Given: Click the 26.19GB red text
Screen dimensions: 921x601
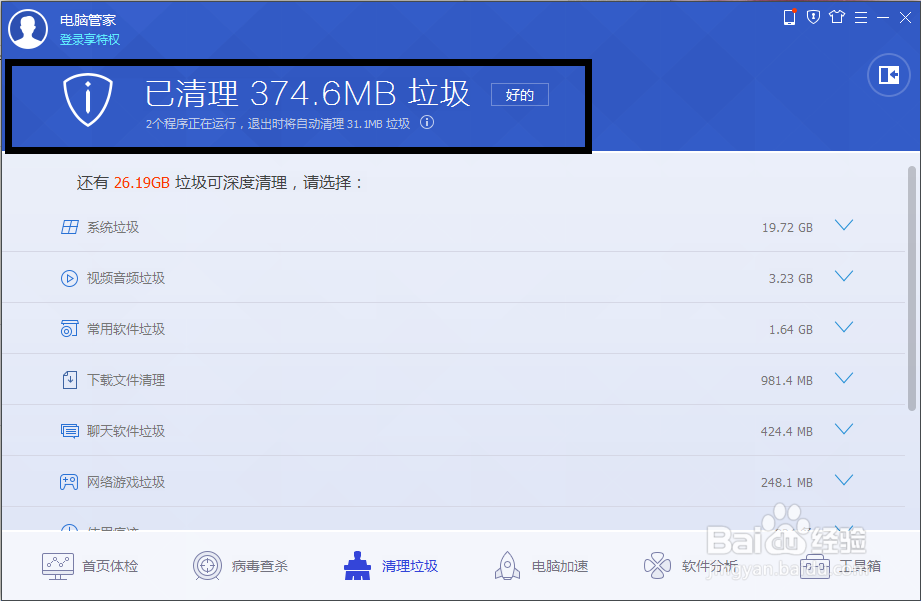Looking at the screenshot, I should [142, 183].
